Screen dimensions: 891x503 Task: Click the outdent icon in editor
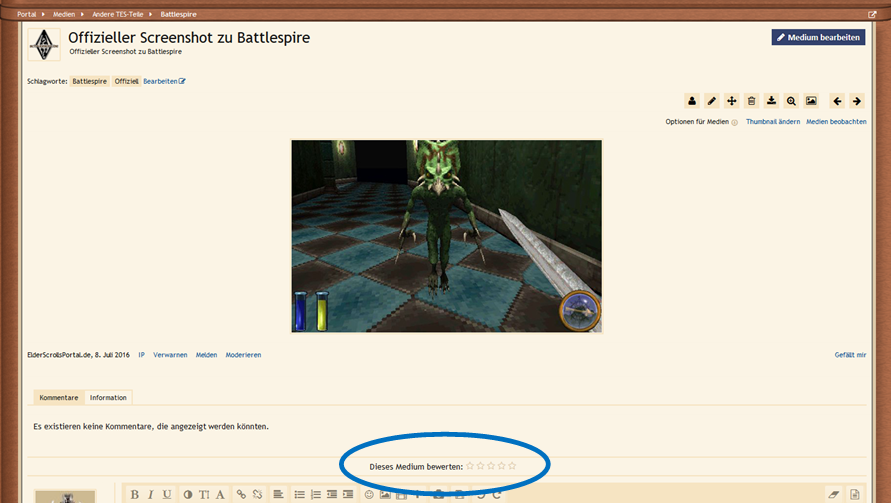coord(332,494)
